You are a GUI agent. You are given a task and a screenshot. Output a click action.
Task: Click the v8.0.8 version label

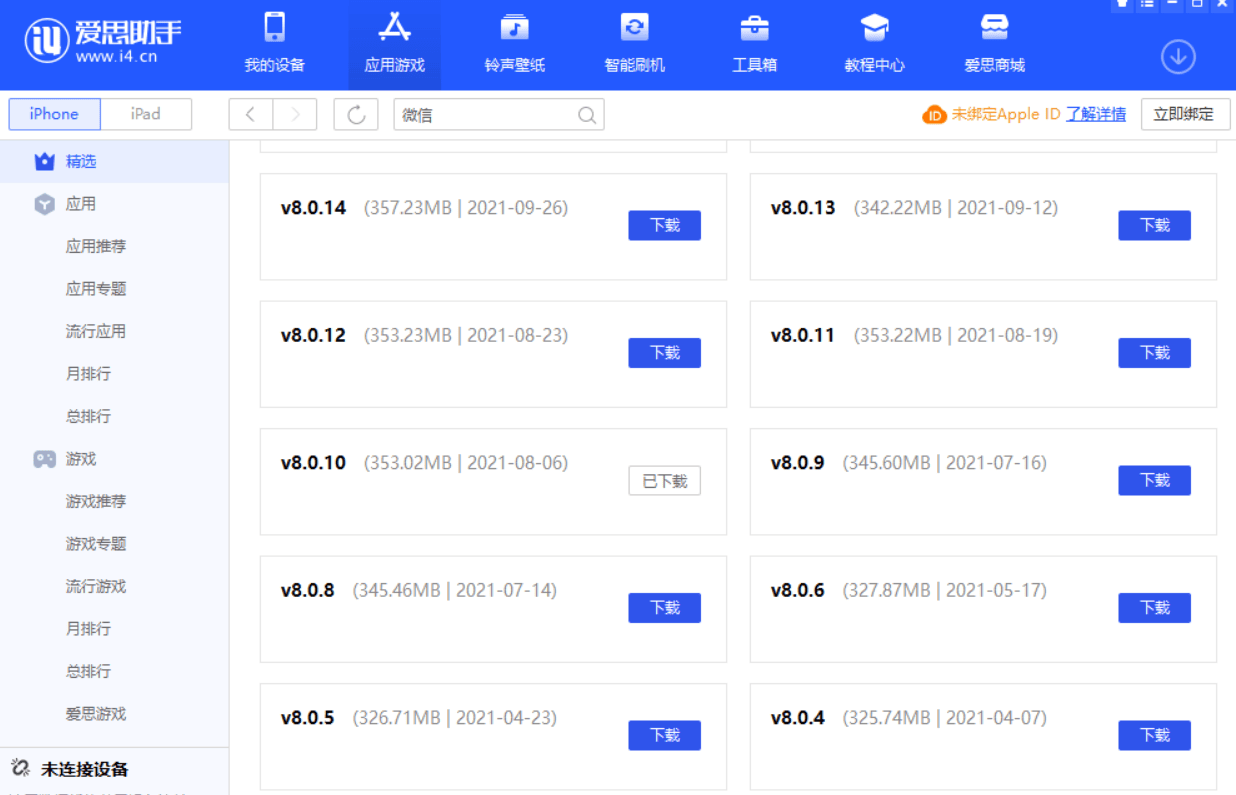pos(307,590)
